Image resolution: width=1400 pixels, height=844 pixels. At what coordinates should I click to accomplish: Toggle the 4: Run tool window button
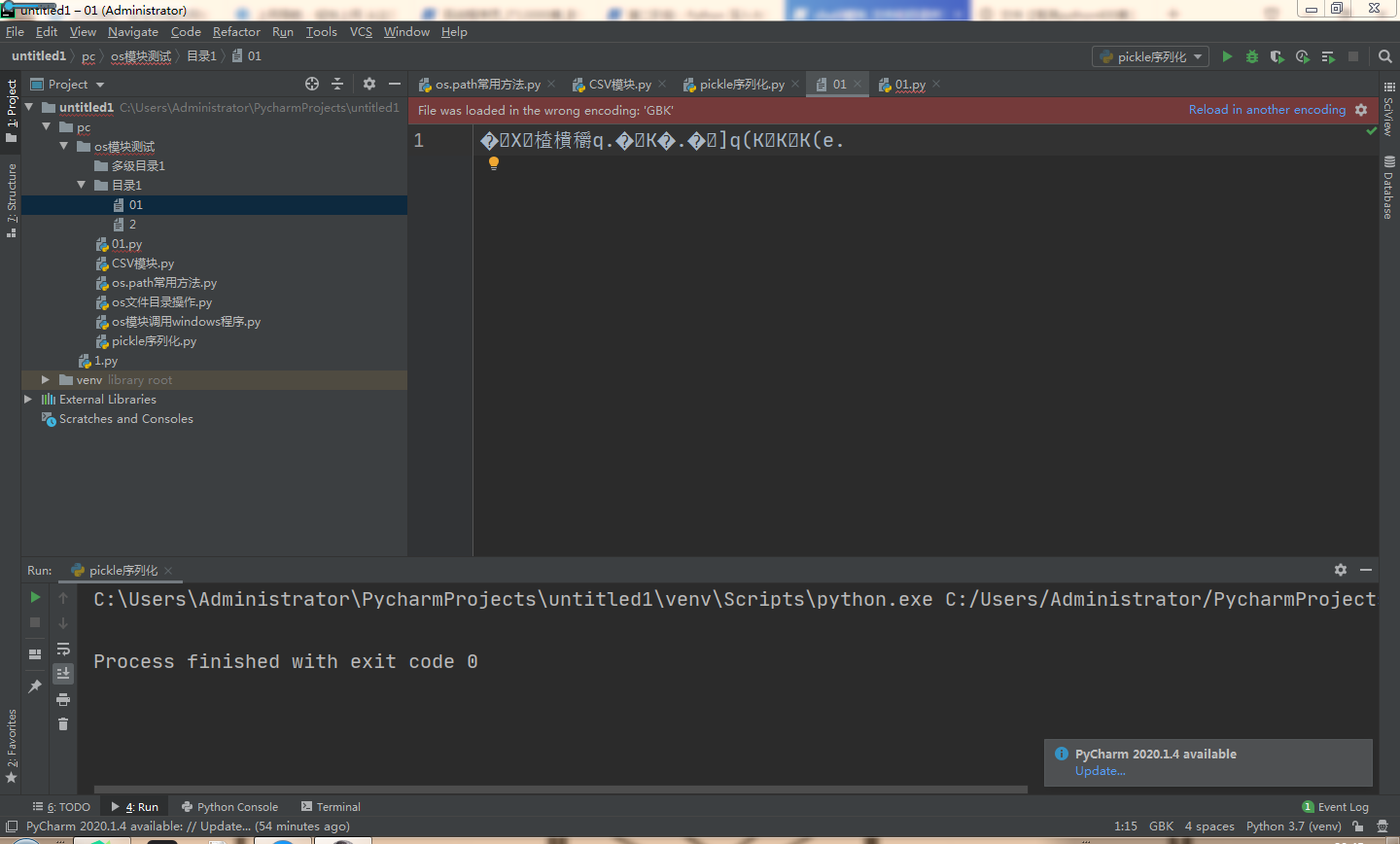(x=134, y=807)
